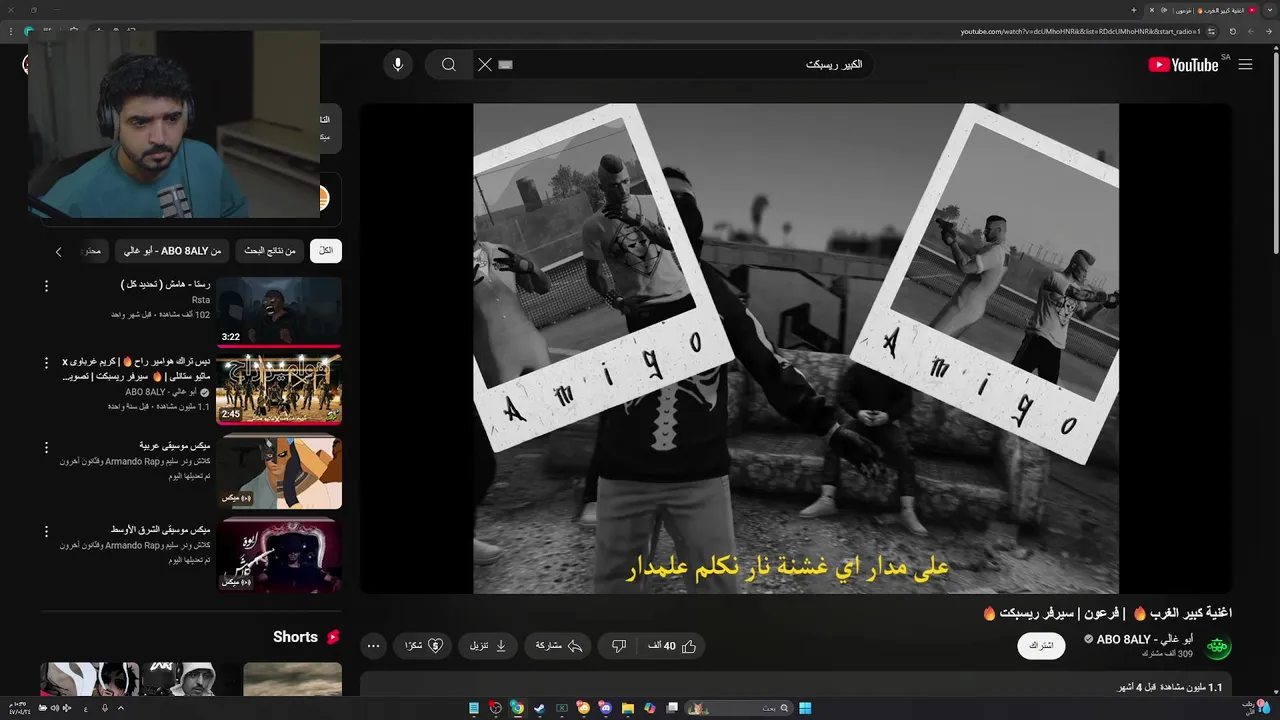Subscribe with the اشتراك button
Viewport: 1280px width, 720px height.
(1041, 646)
